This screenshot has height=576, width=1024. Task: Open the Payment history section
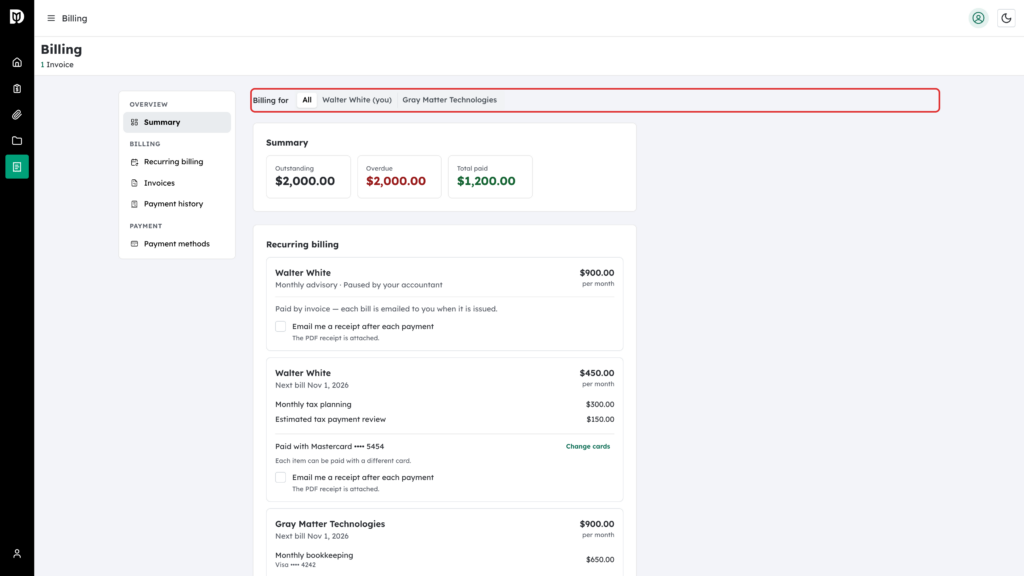[177, 204]
